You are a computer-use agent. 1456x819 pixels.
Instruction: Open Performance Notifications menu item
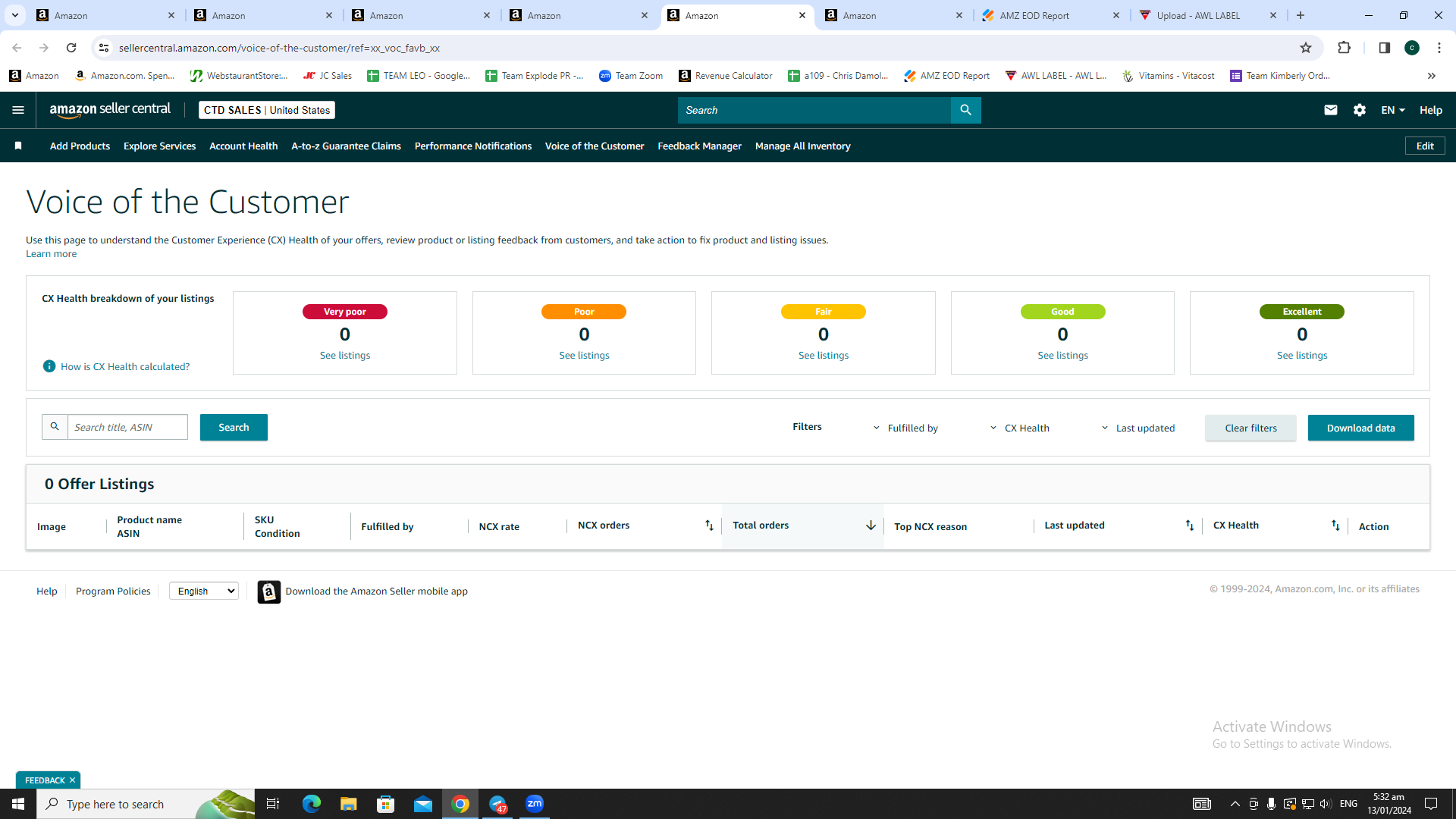473,146
